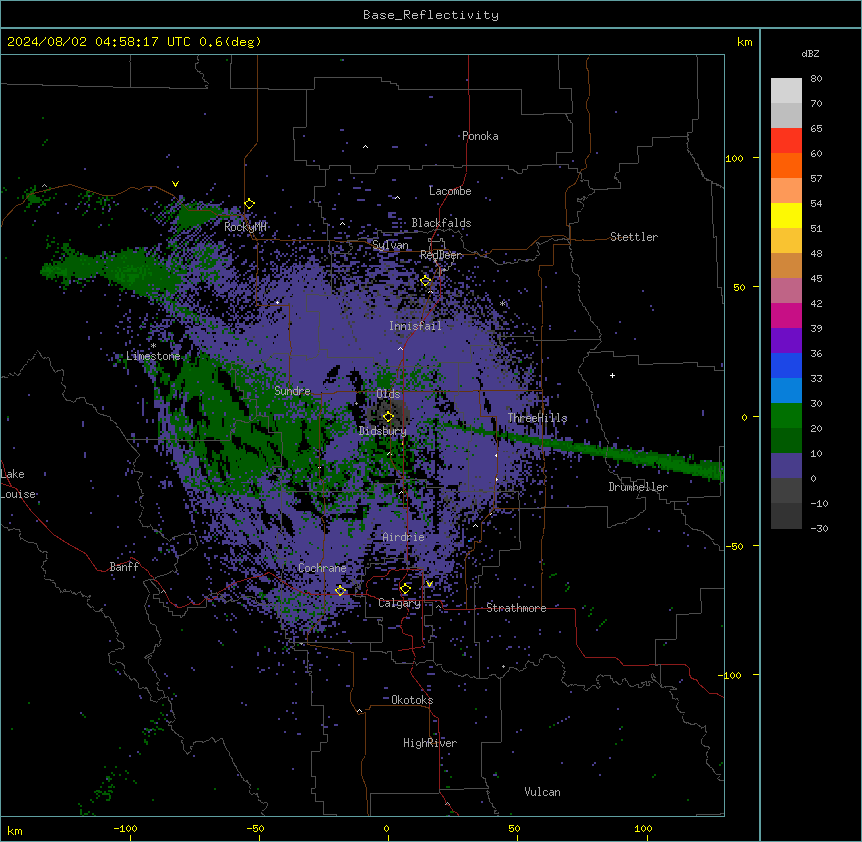Click the Calgary city label
862x842 pixels.
coord(399,603)
